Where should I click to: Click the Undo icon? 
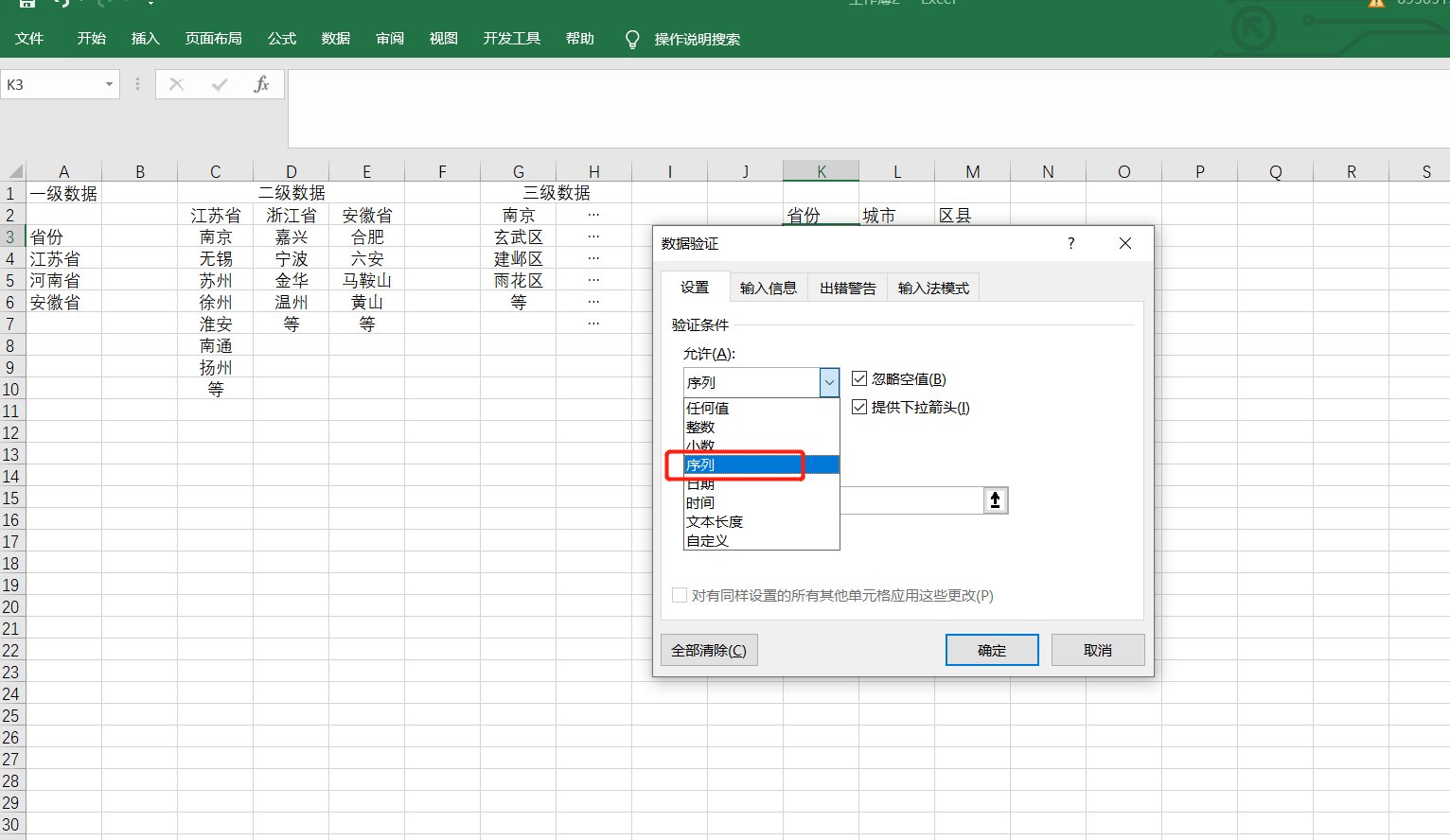coord(61,4)
